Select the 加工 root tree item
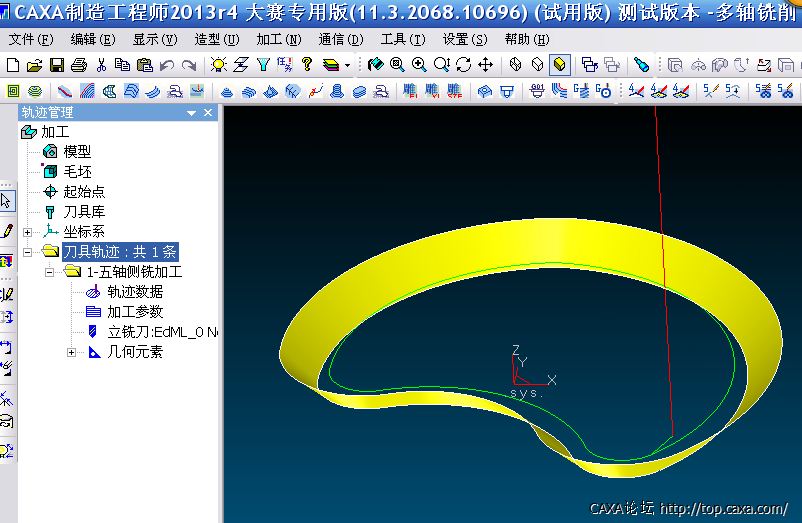Screen dimensions: 802x523 coord(45,132)
